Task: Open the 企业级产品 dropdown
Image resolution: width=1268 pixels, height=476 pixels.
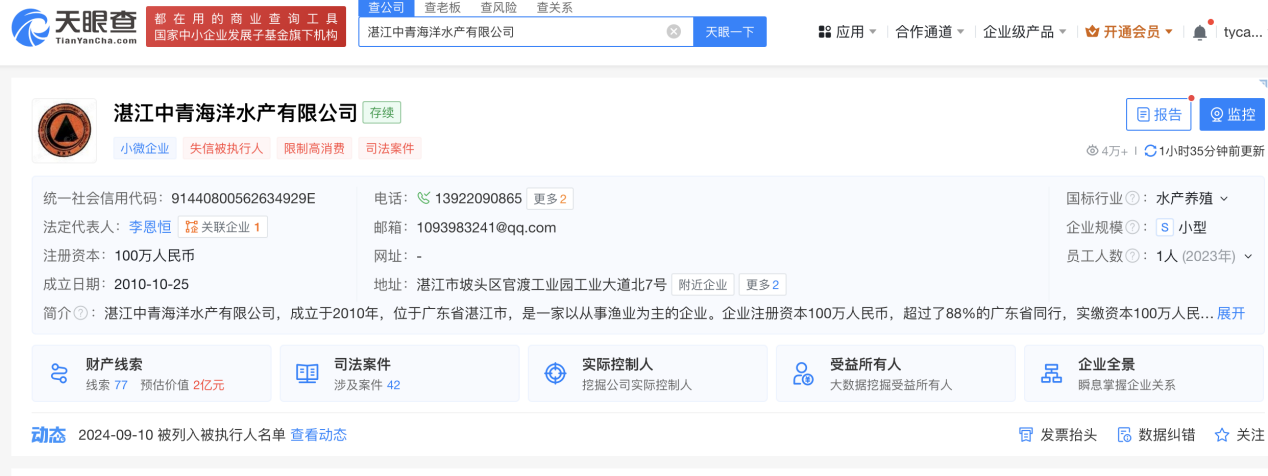Action: (1025, 32)
